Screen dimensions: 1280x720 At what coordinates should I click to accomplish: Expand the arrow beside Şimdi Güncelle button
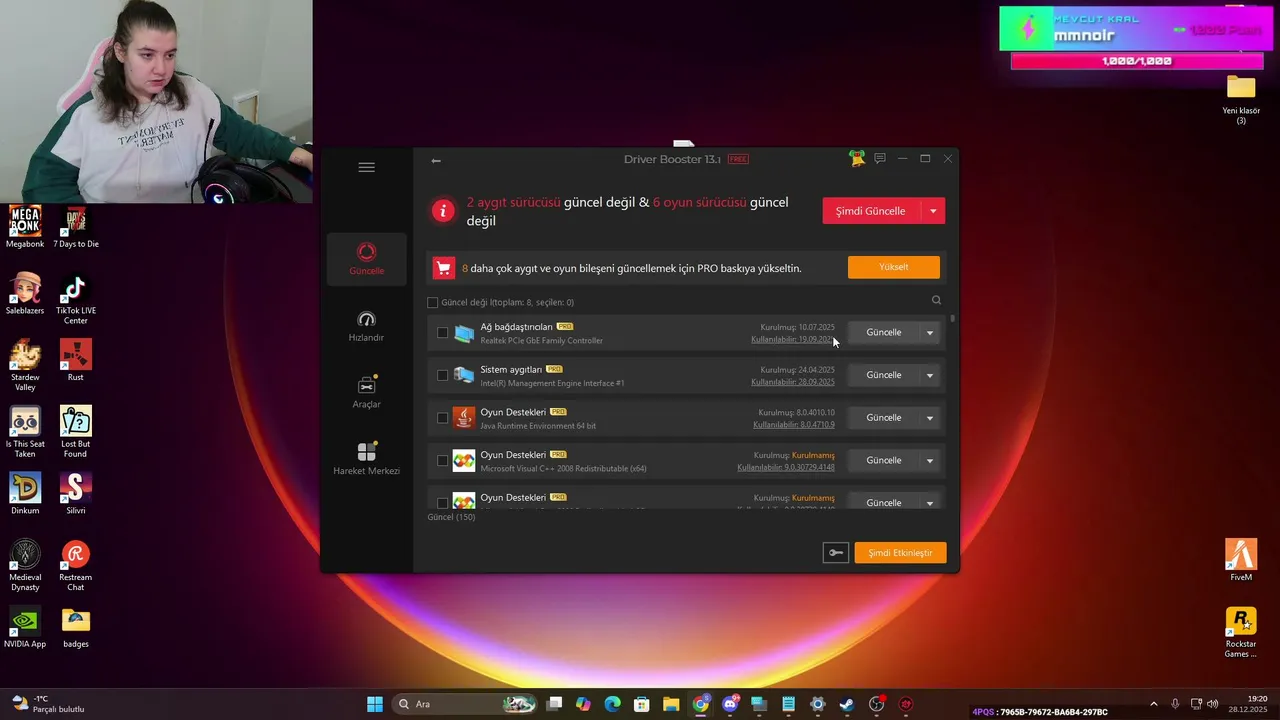point(933,211)
